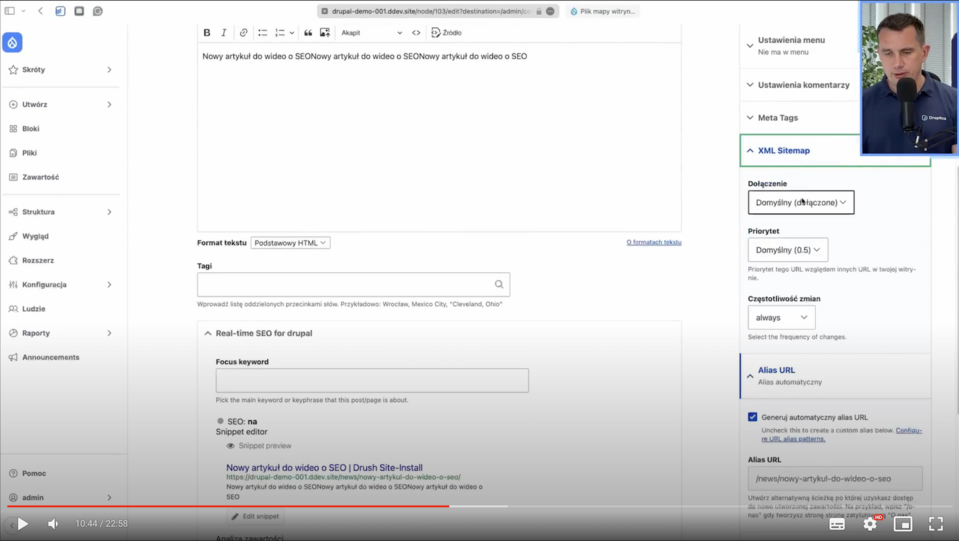Play the video
This screenshot has width=959, height=541.
pyautogui.click(x=23, y=524)
